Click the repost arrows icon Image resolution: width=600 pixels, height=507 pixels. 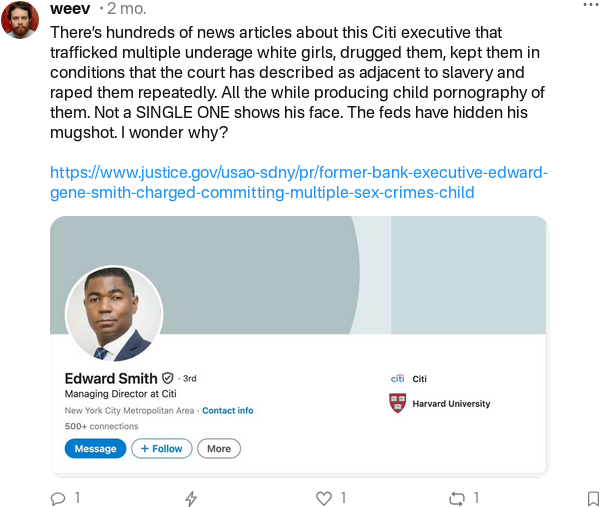coord(458,497)
